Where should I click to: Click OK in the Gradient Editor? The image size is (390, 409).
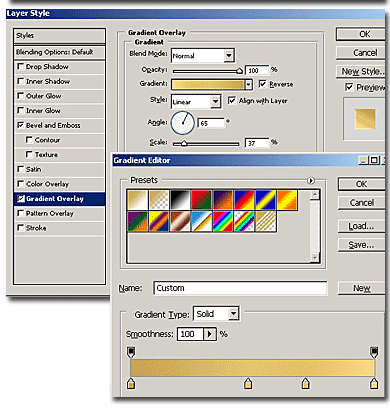(362, 184)
